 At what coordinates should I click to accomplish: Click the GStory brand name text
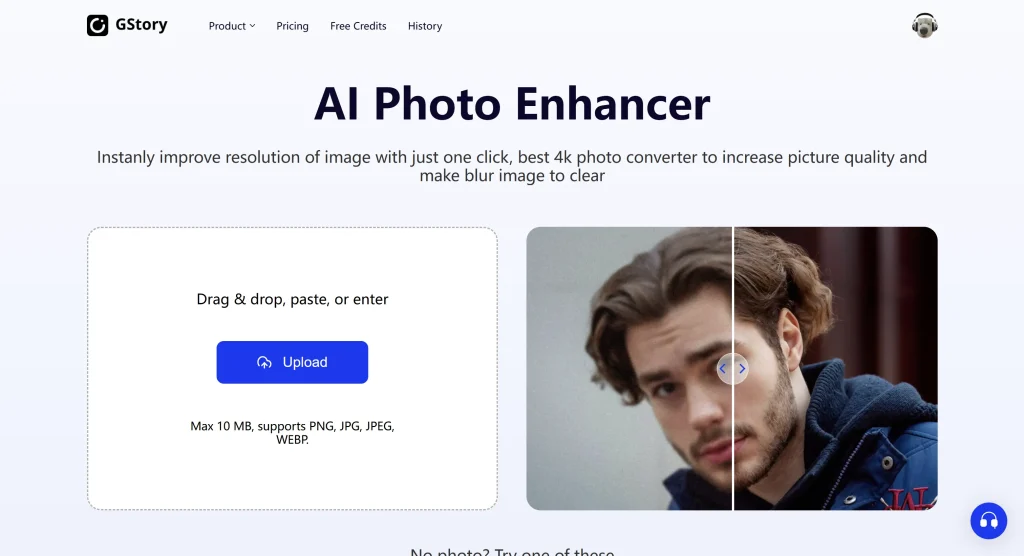(141, 25)
